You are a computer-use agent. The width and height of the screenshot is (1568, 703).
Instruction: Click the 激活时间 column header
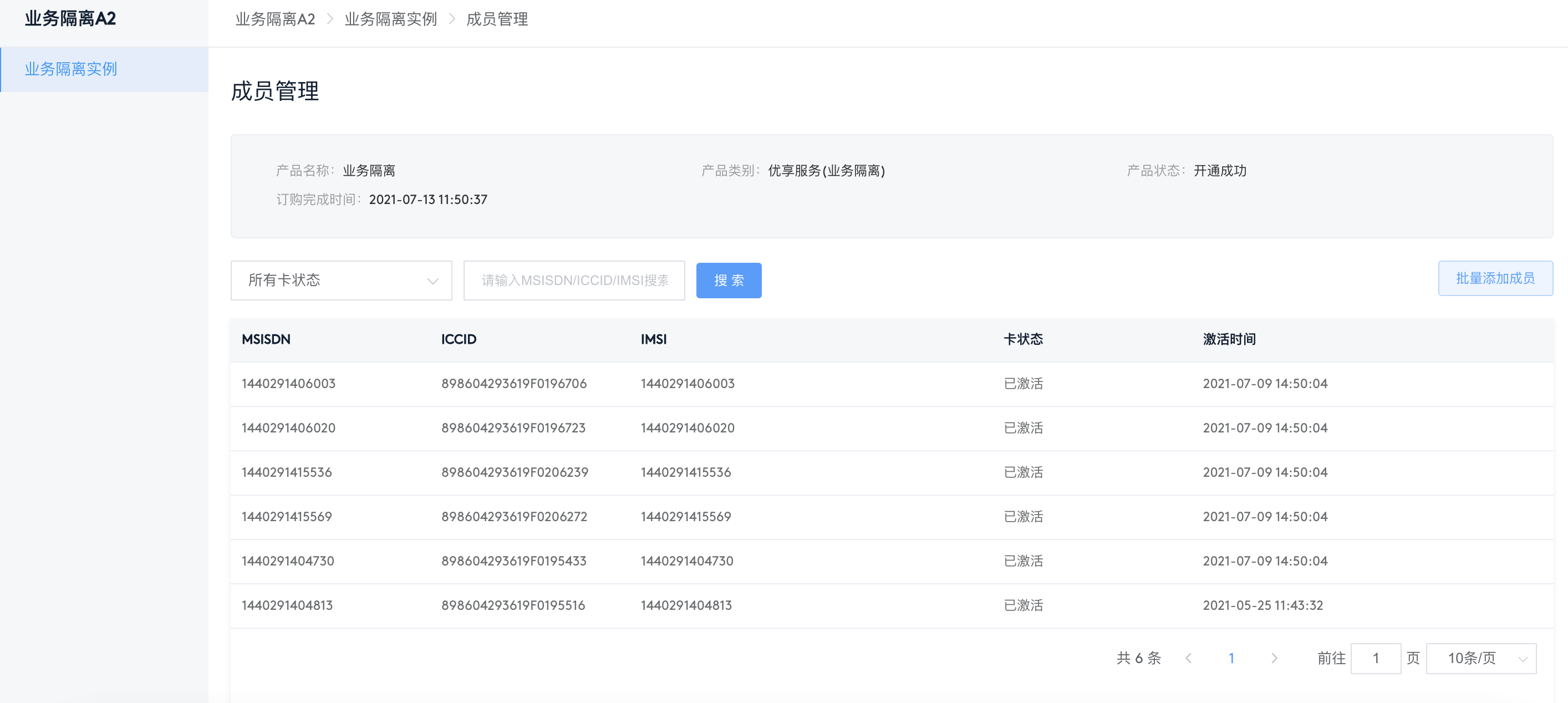[1230, 340]
